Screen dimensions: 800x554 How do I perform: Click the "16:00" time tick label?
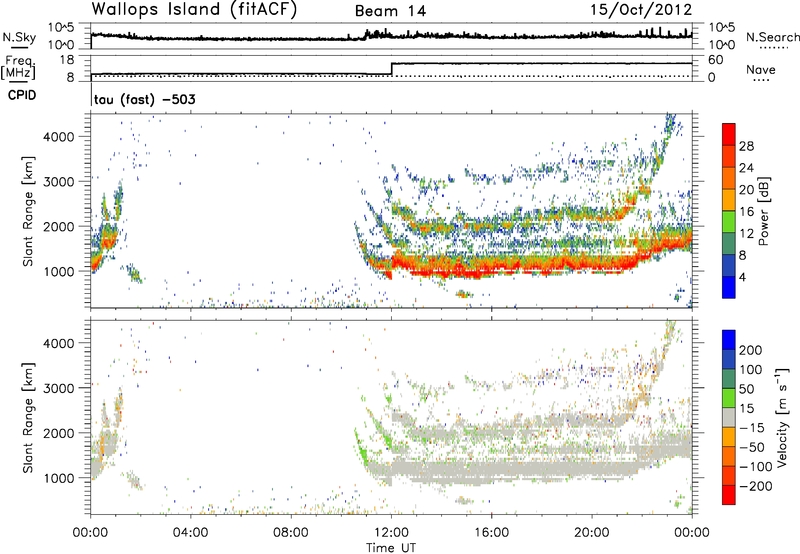[x=491, y=533]
